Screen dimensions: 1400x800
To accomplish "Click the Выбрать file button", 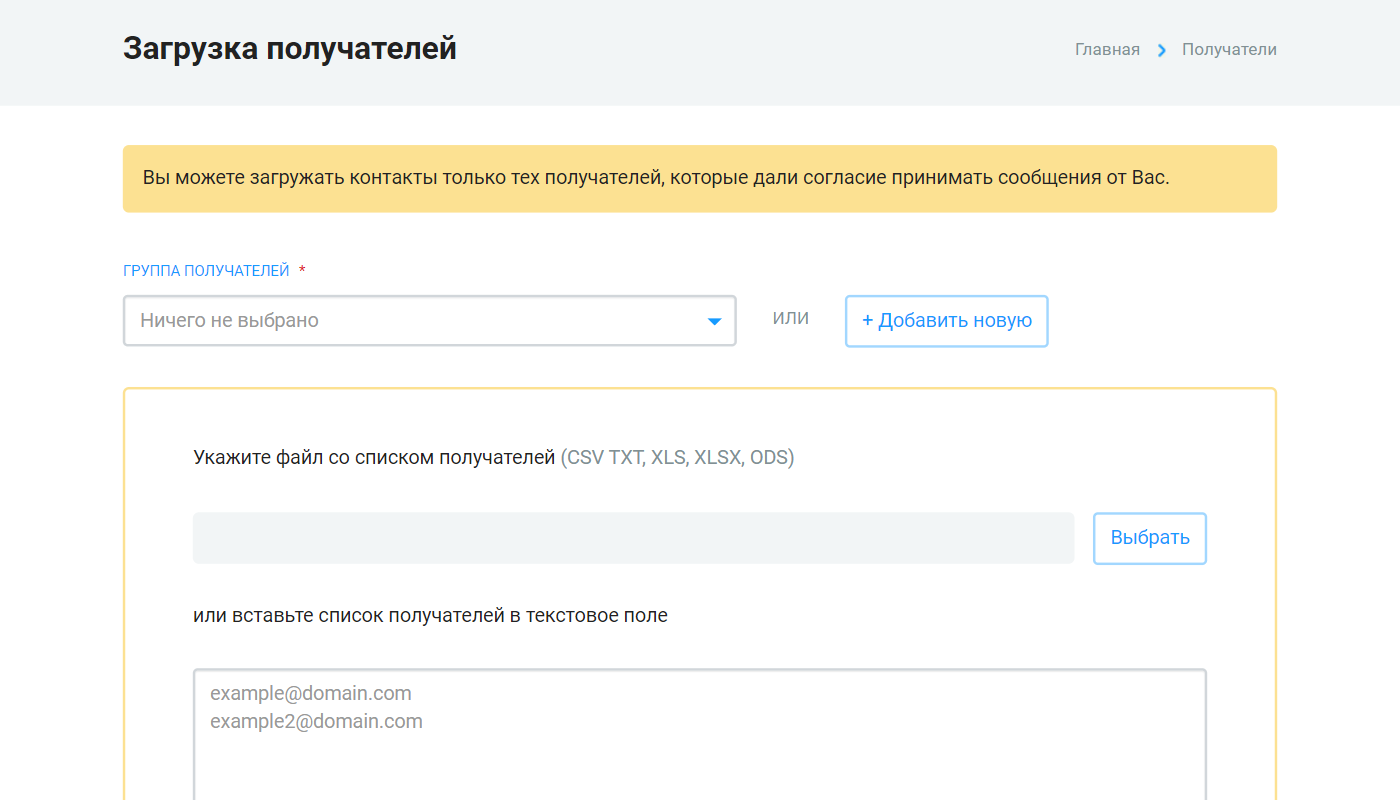I will point(1150,538).
